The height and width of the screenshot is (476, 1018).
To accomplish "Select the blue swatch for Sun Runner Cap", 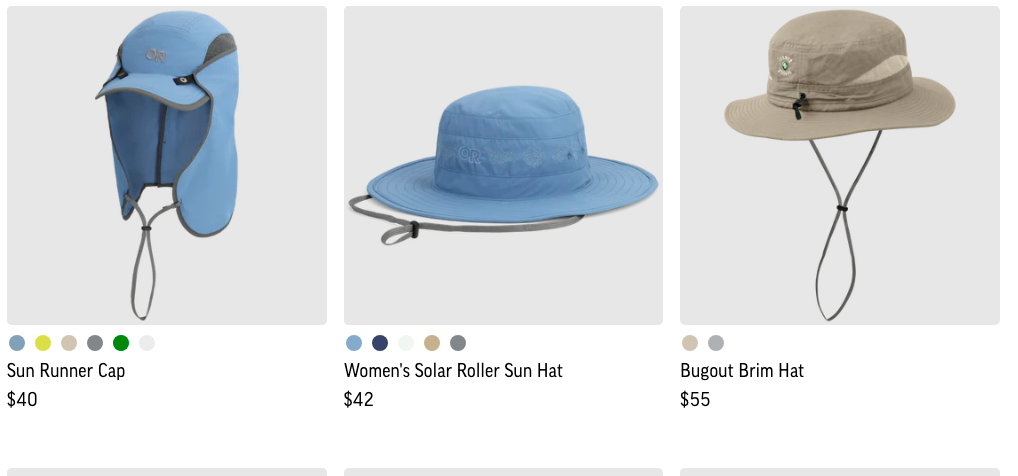I will point(17,343).
